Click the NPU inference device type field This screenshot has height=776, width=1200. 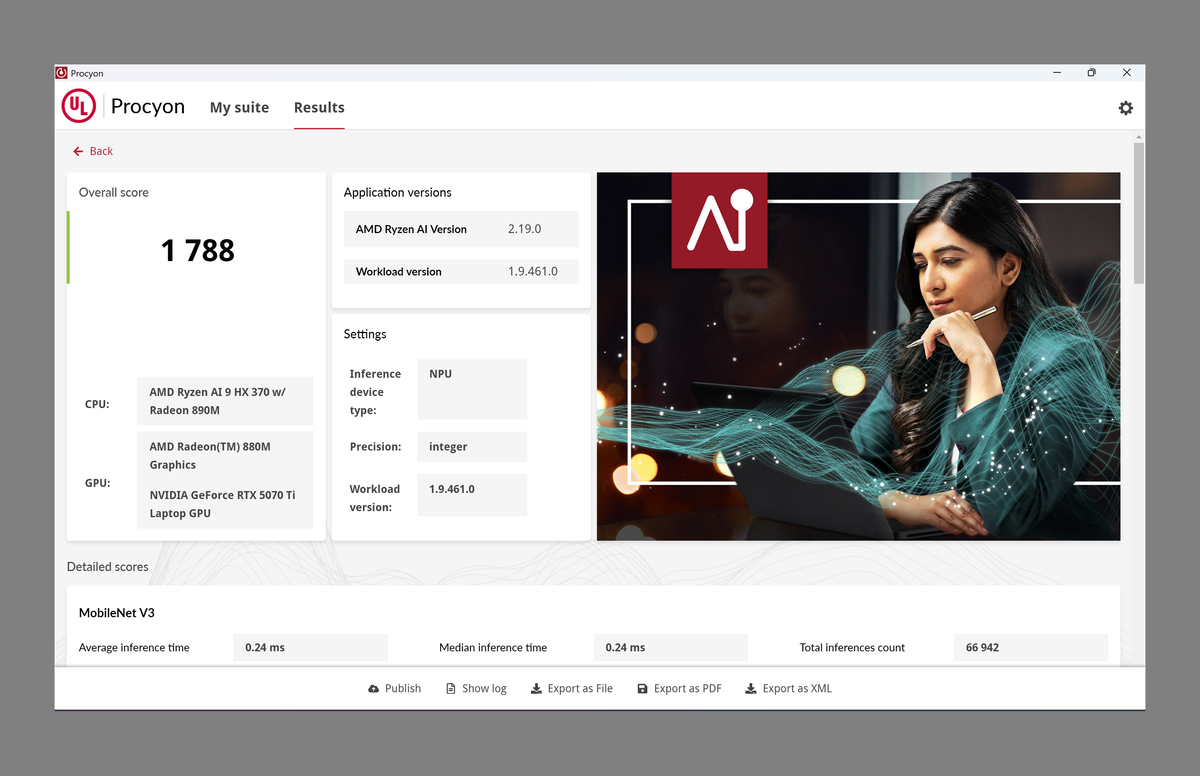pyautogui.click(x=471, y=389)
